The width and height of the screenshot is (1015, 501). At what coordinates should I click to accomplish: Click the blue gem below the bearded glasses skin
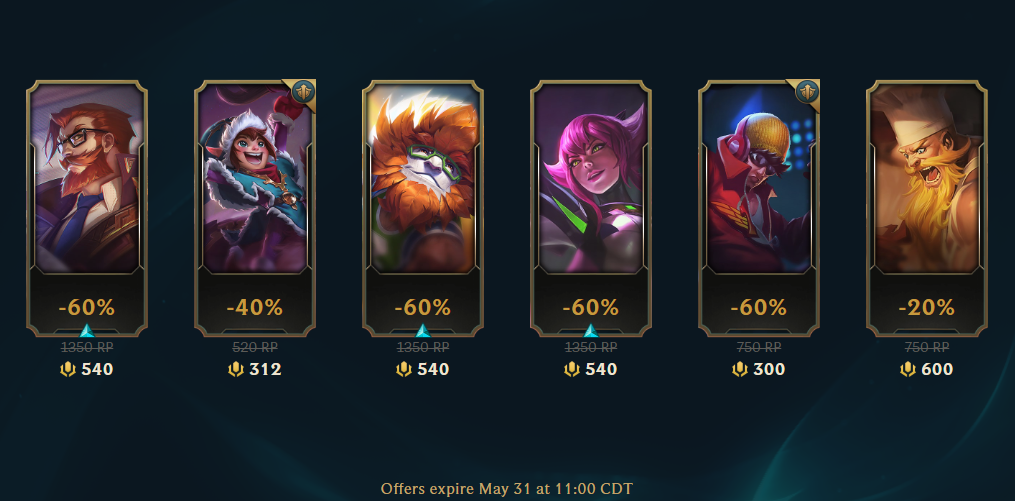click(x=87, y=331)
